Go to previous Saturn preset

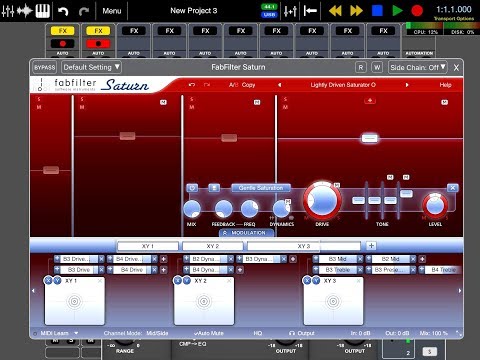coord(279,85)
